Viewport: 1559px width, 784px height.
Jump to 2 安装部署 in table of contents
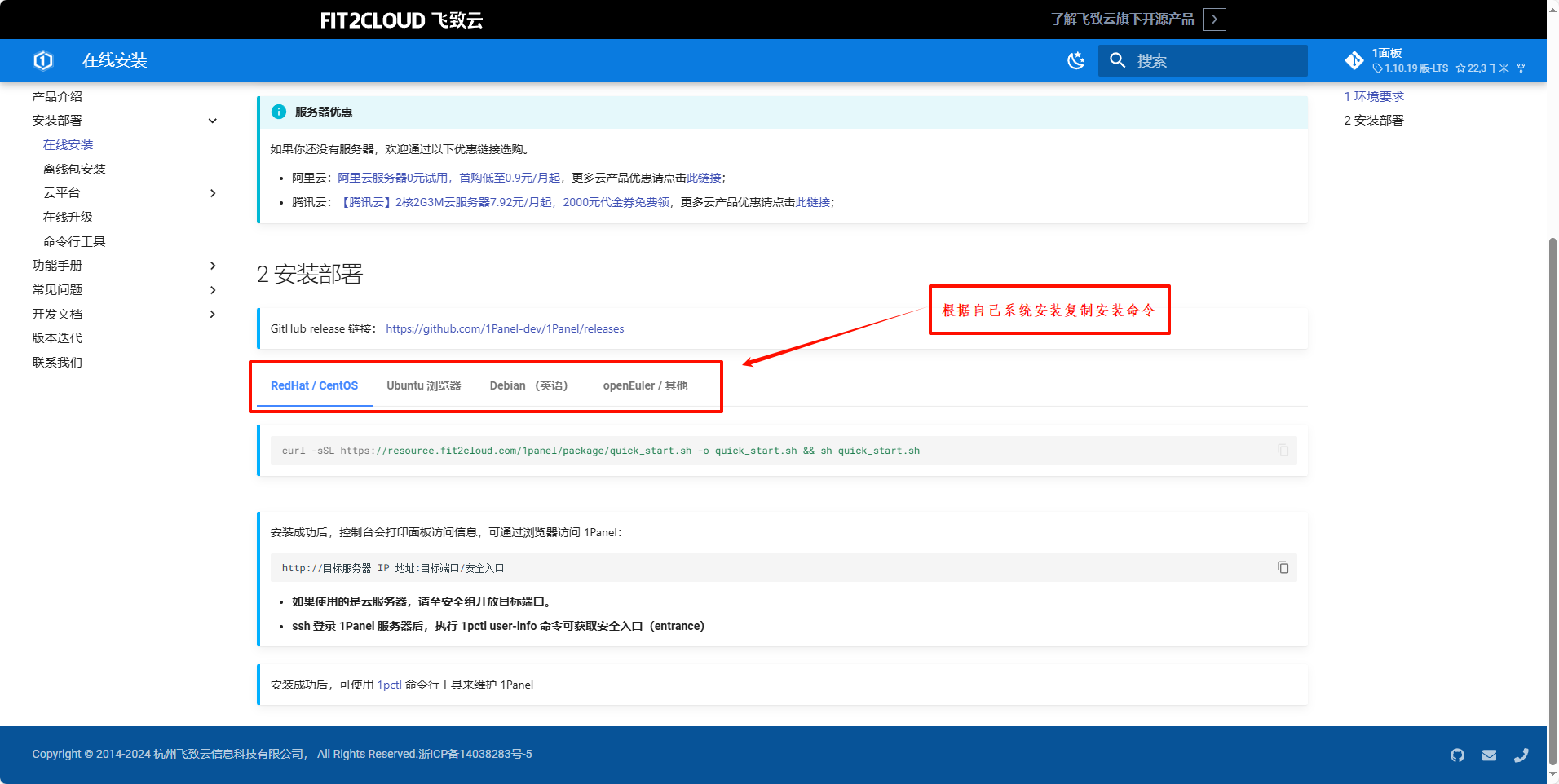pos(1374,121)
